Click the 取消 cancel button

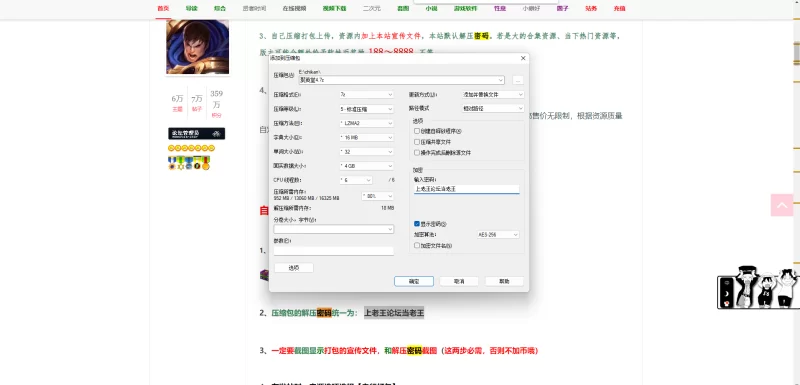pos(459,281)
